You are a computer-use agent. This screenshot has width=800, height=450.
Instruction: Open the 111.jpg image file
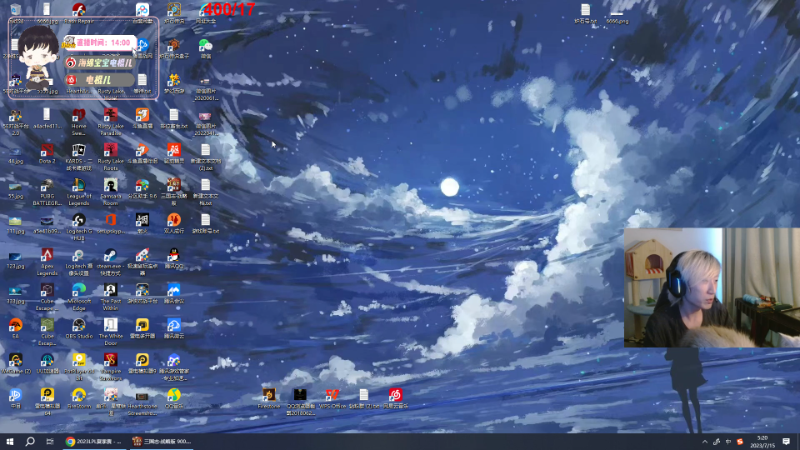pos(15,221)
